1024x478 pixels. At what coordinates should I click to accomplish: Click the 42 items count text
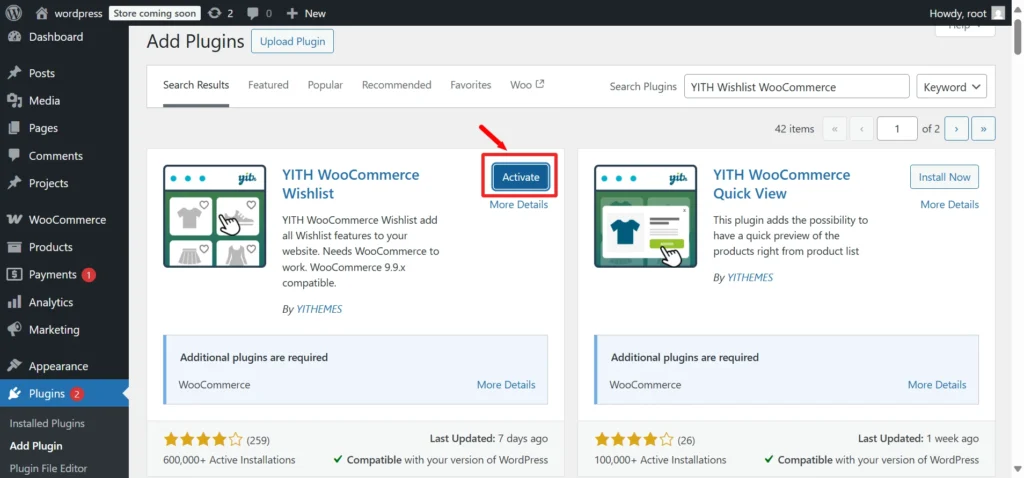tap(794, 129)
